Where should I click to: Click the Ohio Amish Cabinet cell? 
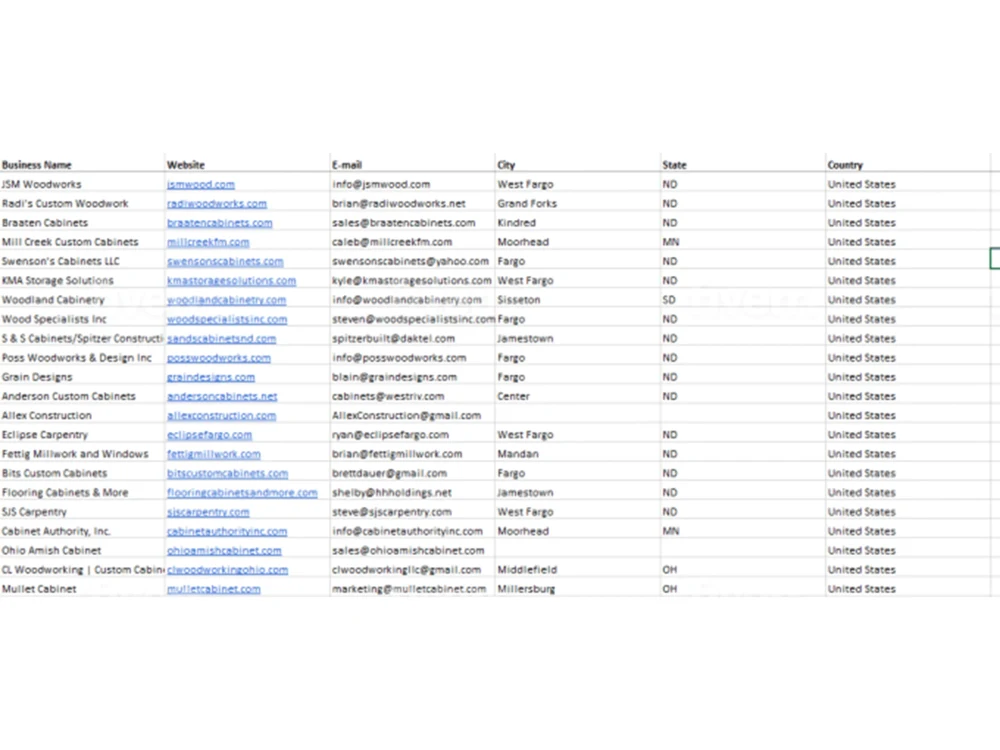tap(82, 550)
